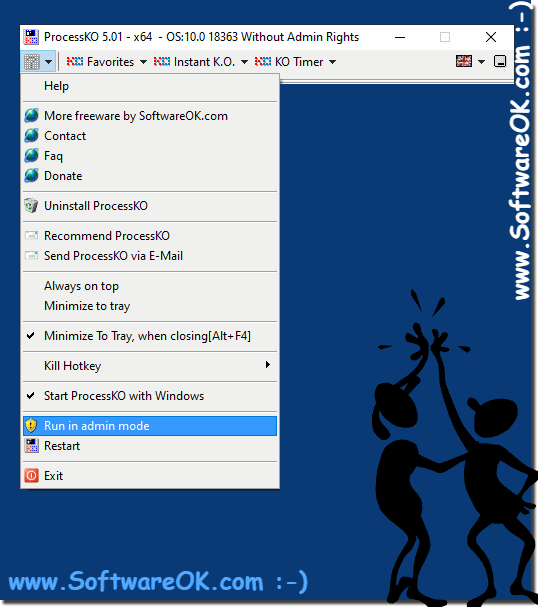This screenshot has width=538, height=607.
Task: Click the minimize-to-tray icon in the toolbar
Action: pos(500,61)
